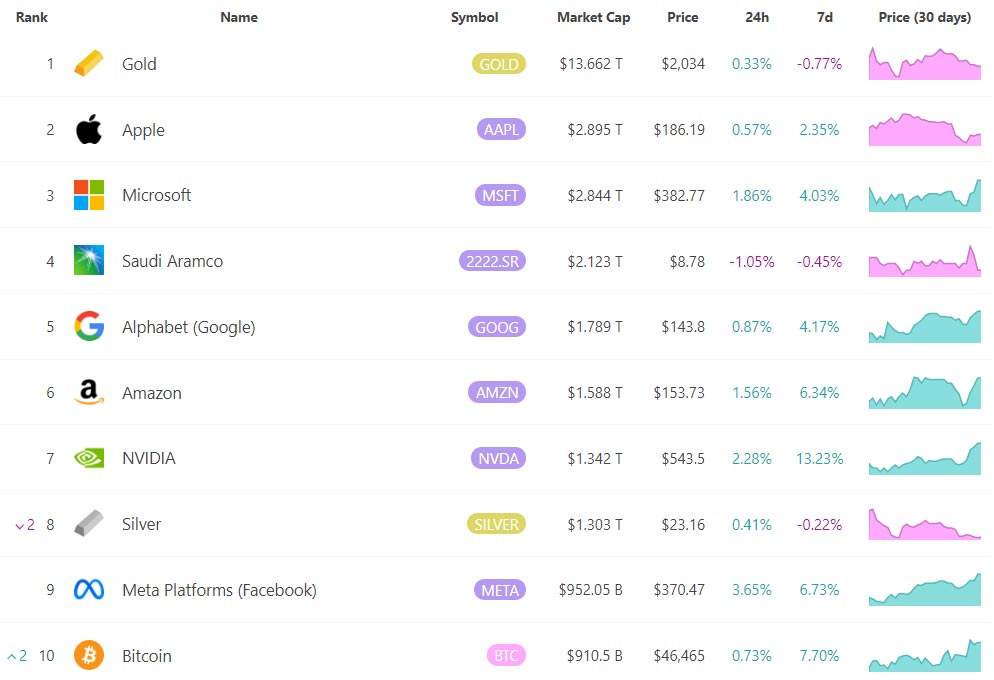
Task: Click Saudi Aramco's 24h change -1.05%
Action: tap(752, 262)
